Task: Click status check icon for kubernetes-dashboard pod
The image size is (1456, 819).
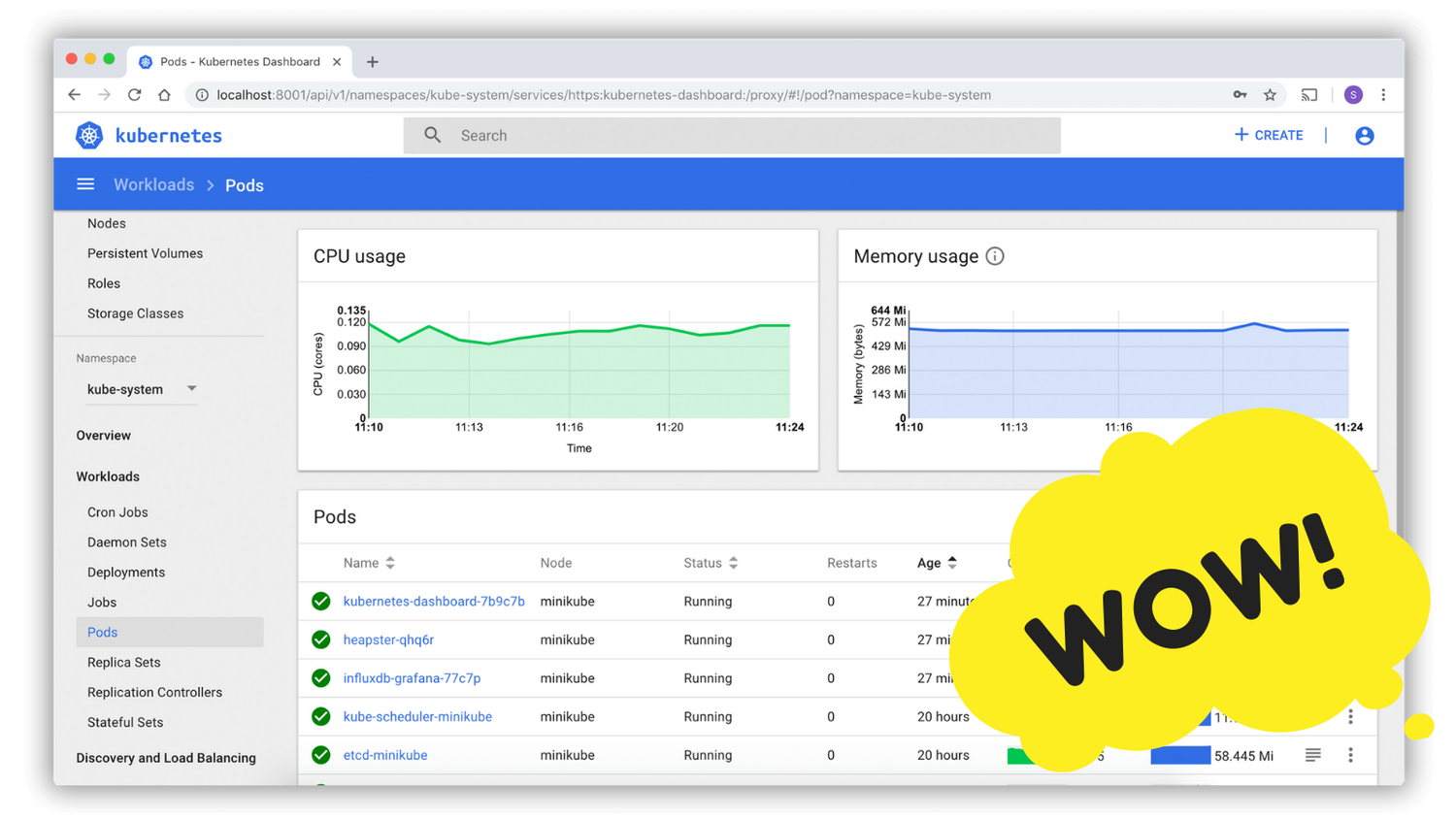Action: point(321,602)
